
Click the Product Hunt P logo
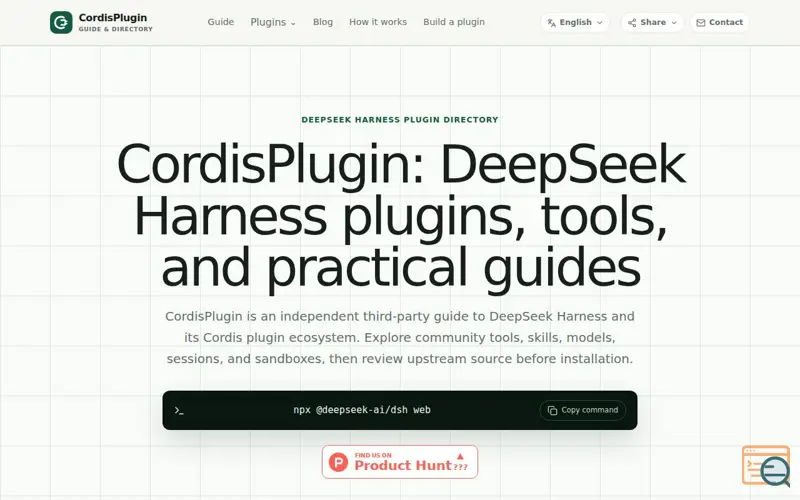[x=338, y=462]
